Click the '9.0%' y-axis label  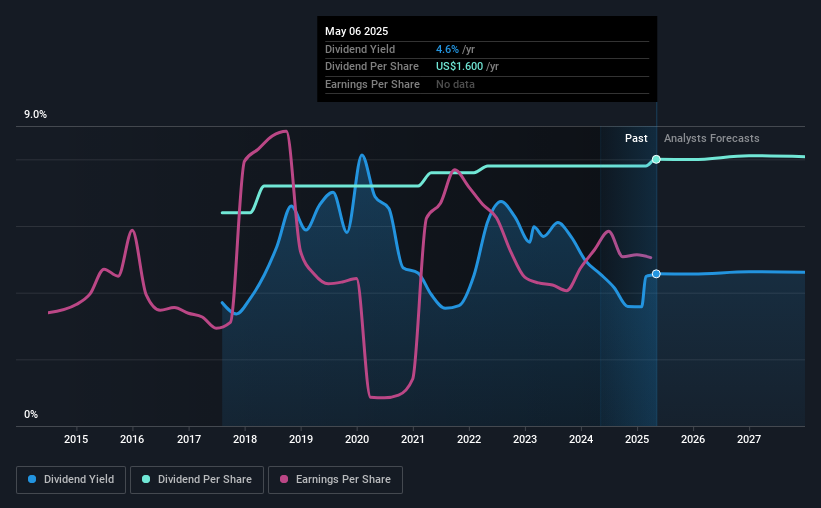35,115
